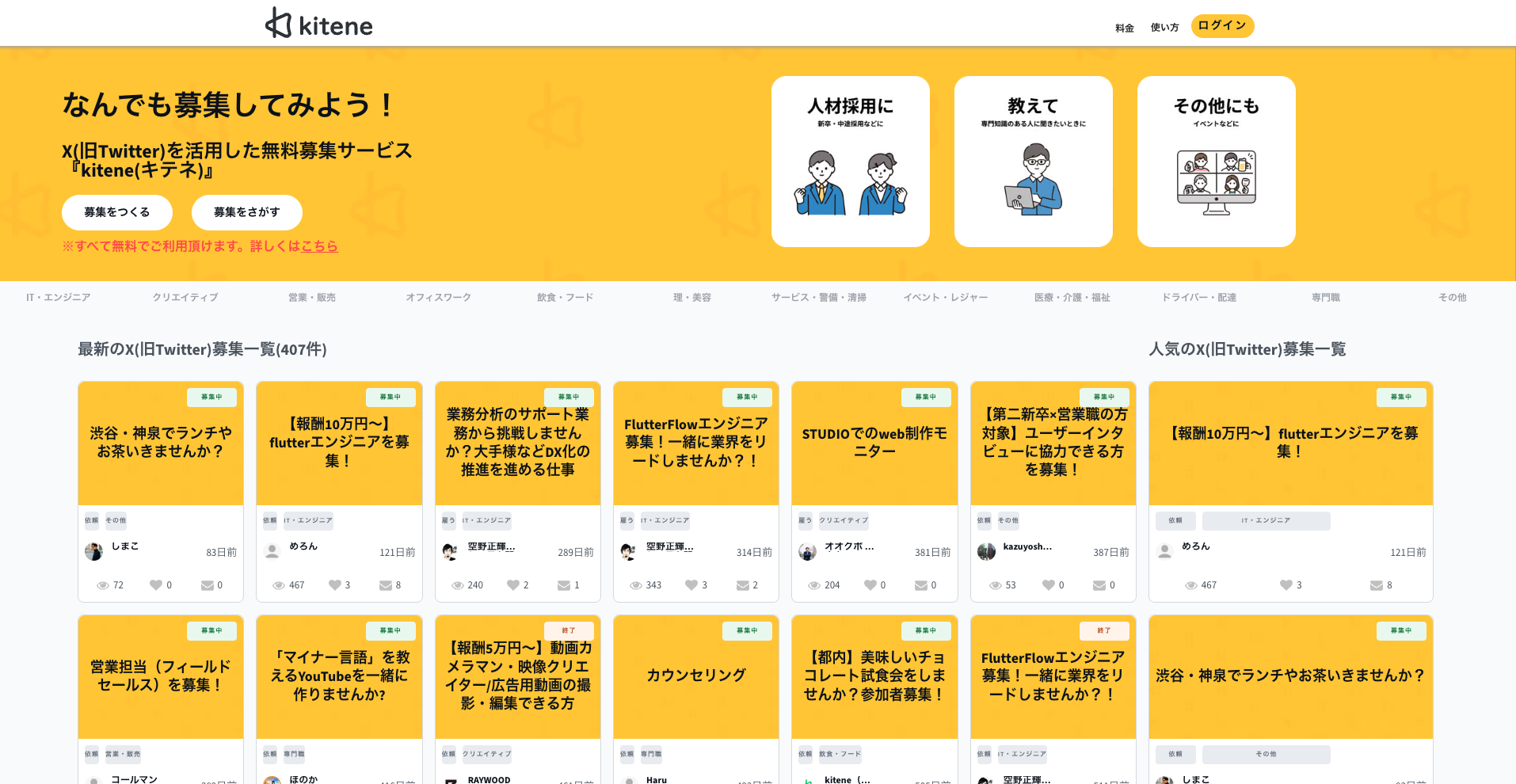
Task: Click heart icon on the 314日前 FlutterFlow card
Action: (691, 585)
